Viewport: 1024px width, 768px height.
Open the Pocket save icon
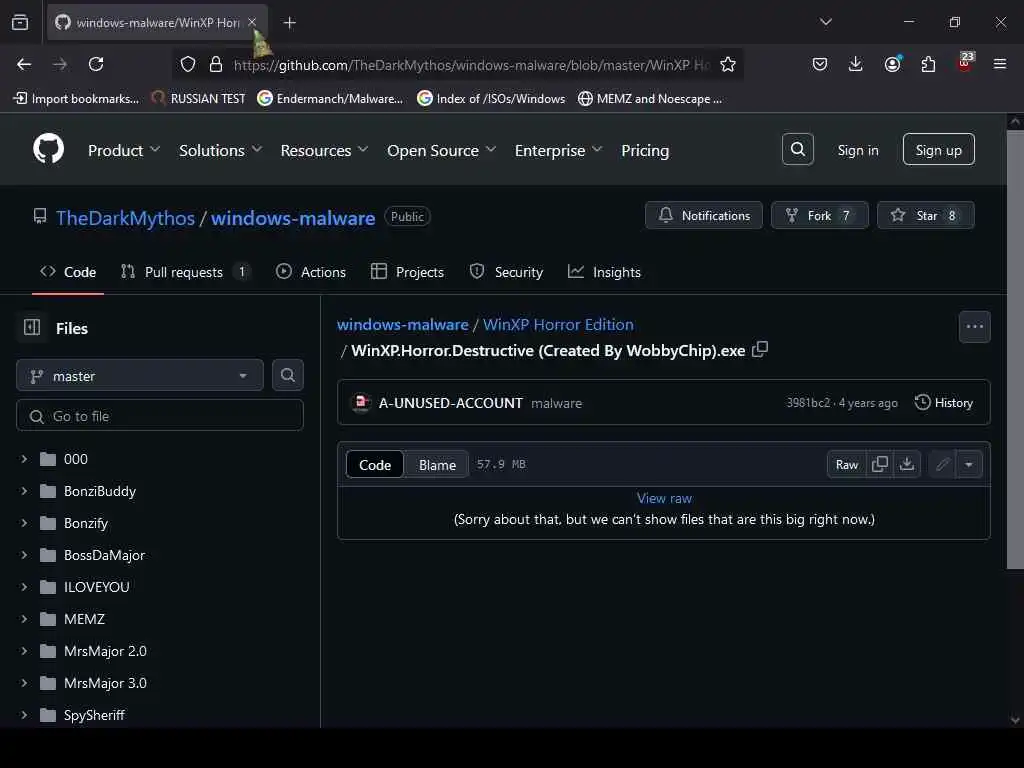click(820, 64)
